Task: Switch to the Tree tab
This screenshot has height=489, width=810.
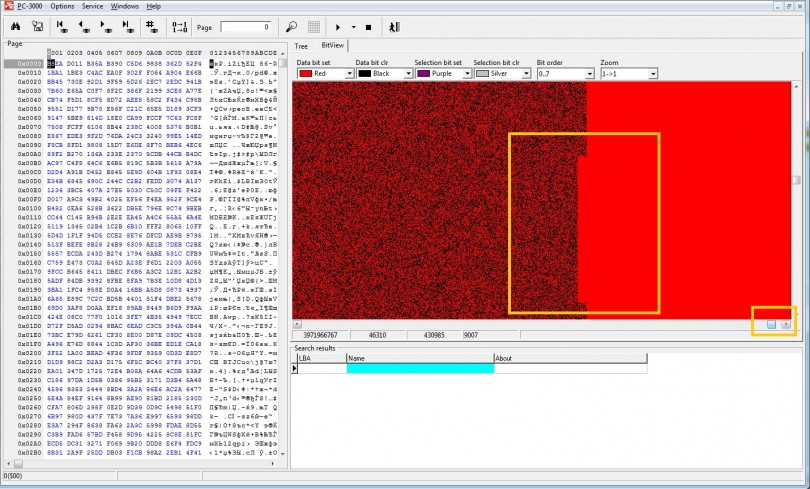Action: click(301, 46)
